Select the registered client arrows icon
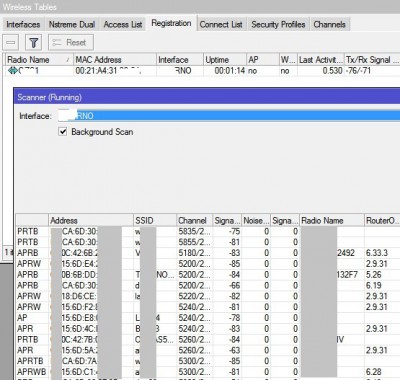Viewport: 400px width, 380px height. click(x=13, y=71)
